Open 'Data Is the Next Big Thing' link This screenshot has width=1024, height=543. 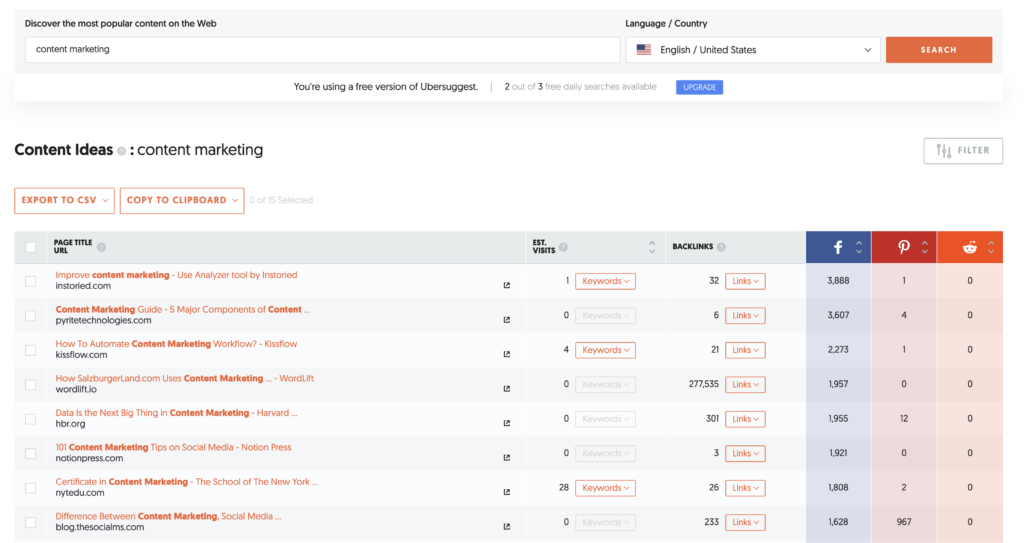[176, 413]
